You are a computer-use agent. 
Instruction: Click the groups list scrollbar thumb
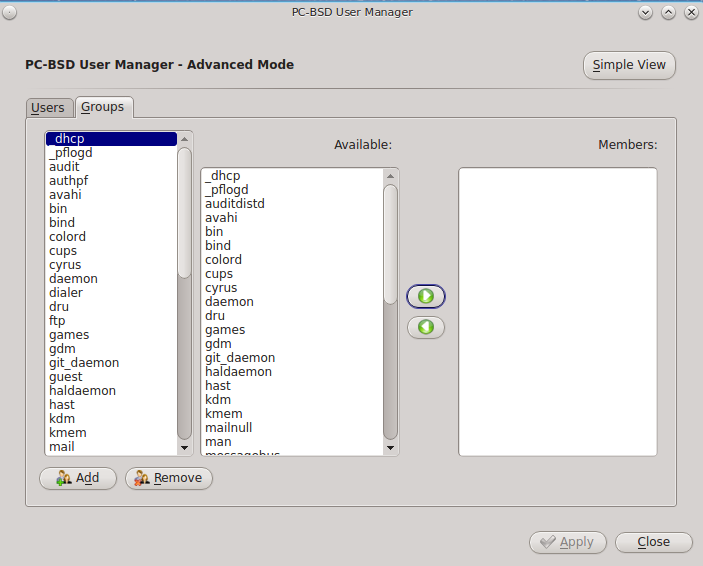(x=184, y=213)
